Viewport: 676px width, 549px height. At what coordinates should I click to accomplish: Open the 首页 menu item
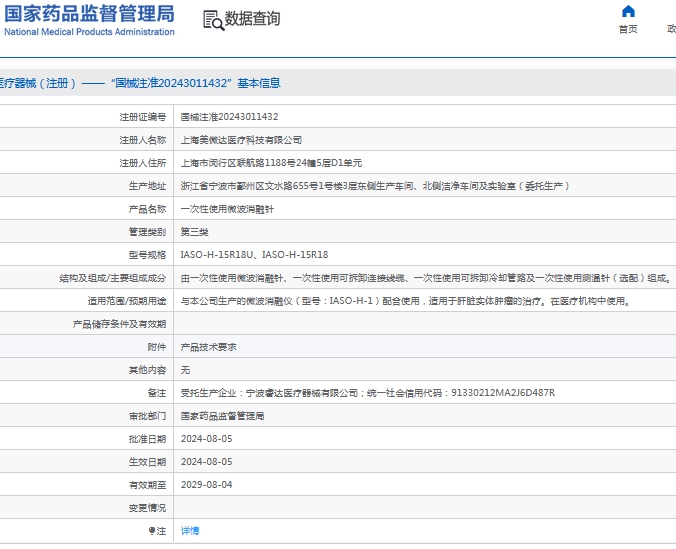pos(628,29)
